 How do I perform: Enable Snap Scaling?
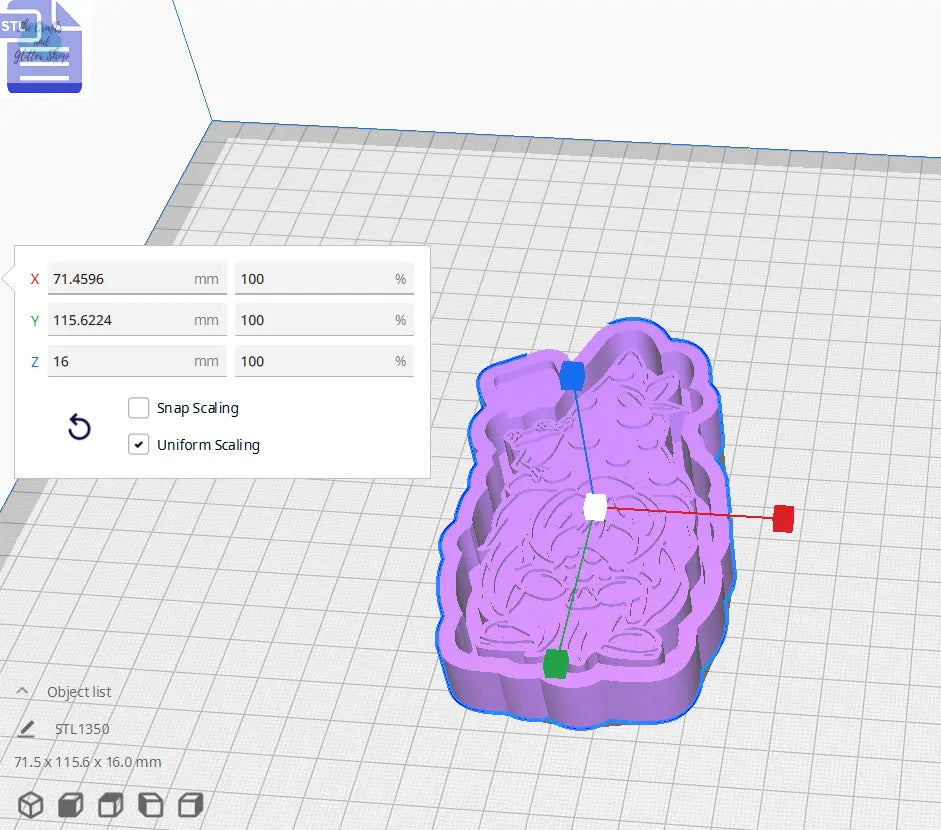pyautogui.click(x=138, y=408)
